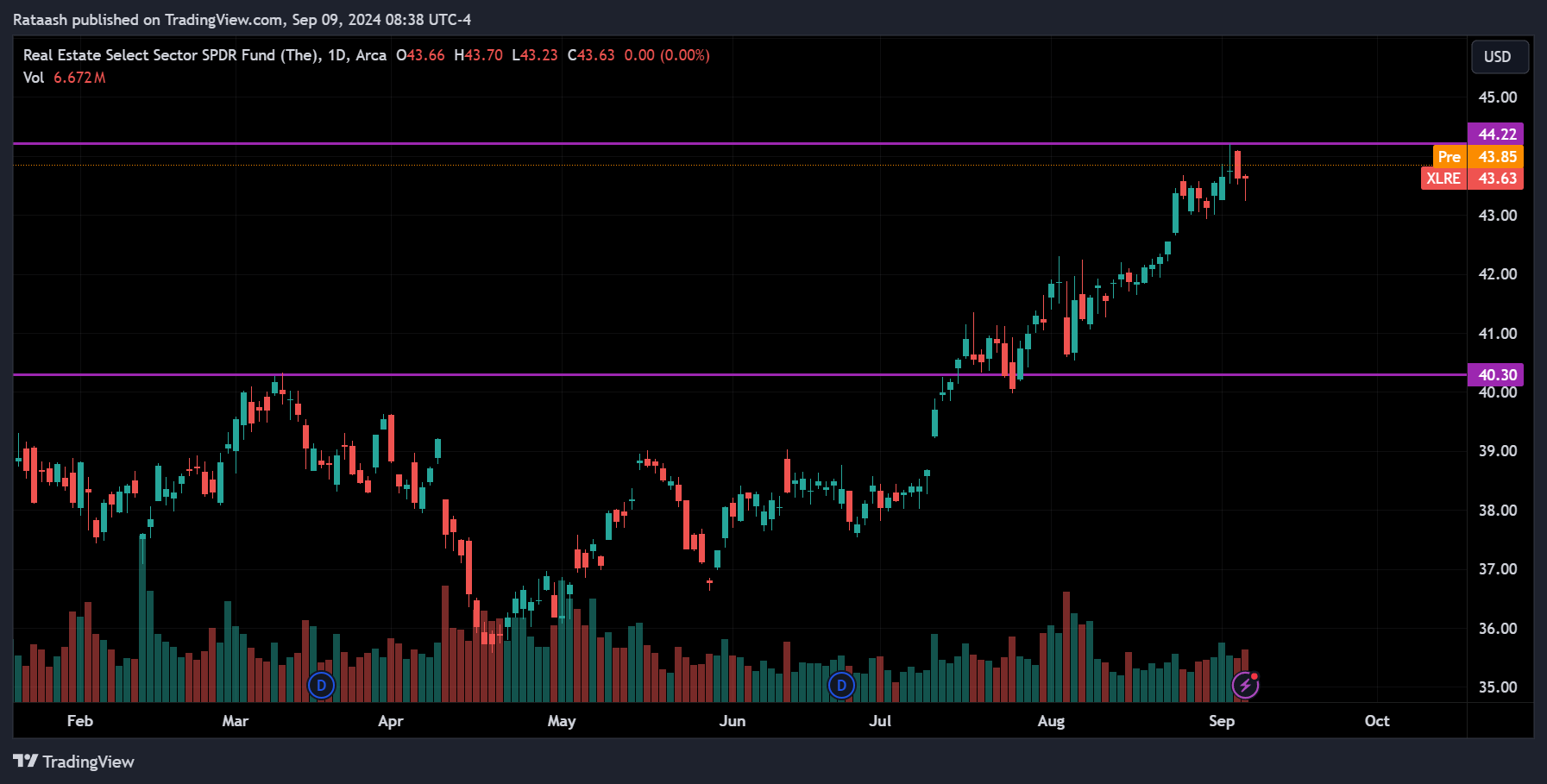Viewport: 1547px width, 784px height.
Task: Click the chart title 'Real Estate Select Sector SPDR Fund (The)'
Action: 172,55
